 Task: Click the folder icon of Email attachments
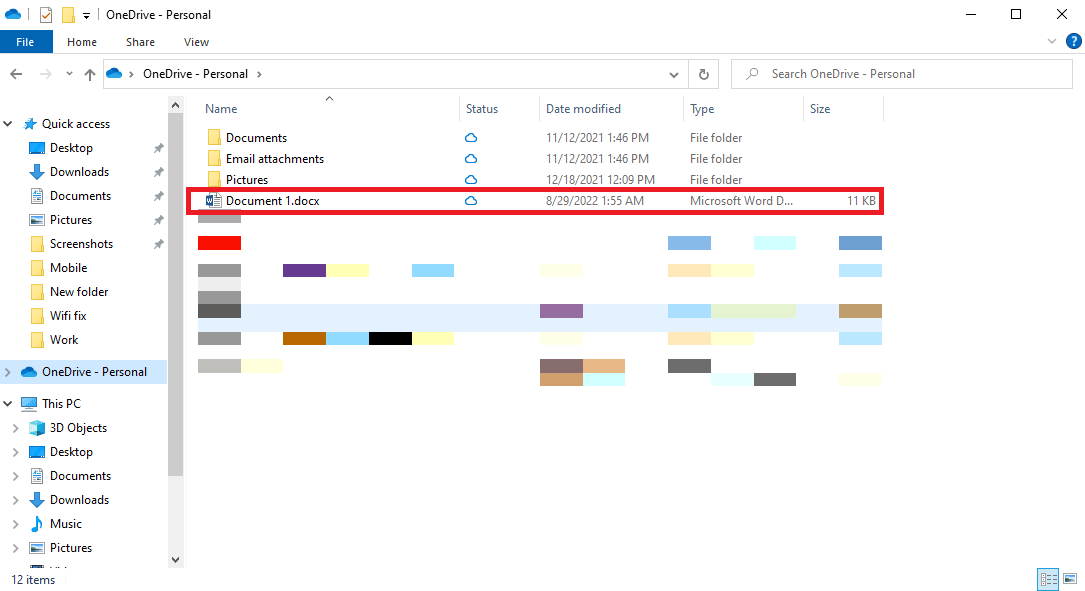214,158
